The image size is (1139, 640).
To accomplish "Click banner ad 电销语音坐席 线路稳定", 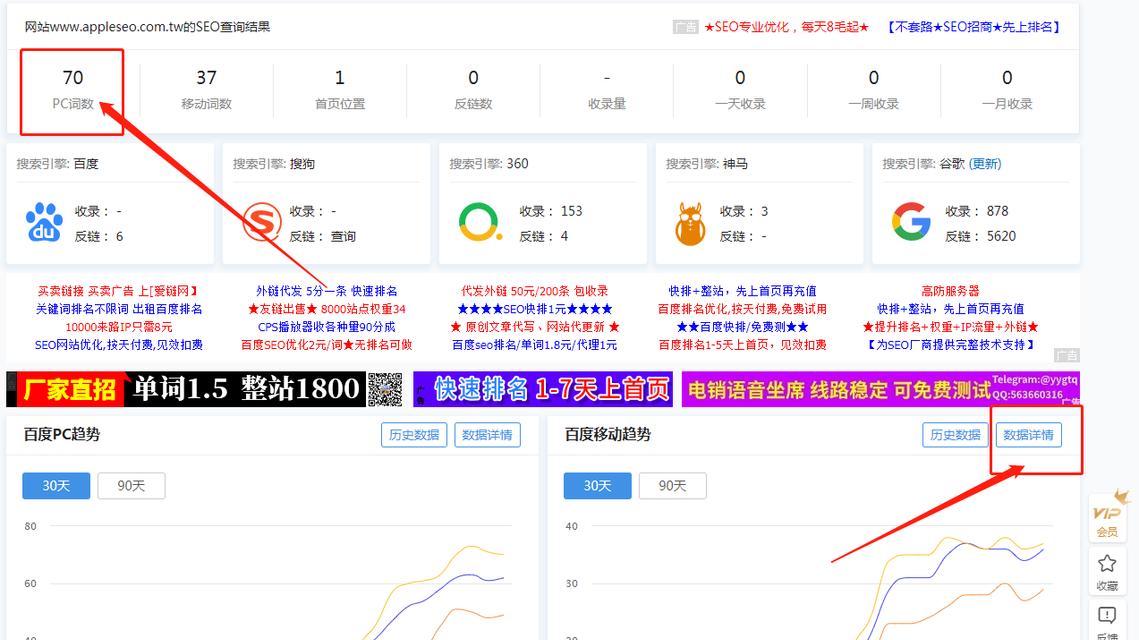I will pos(880,389).
